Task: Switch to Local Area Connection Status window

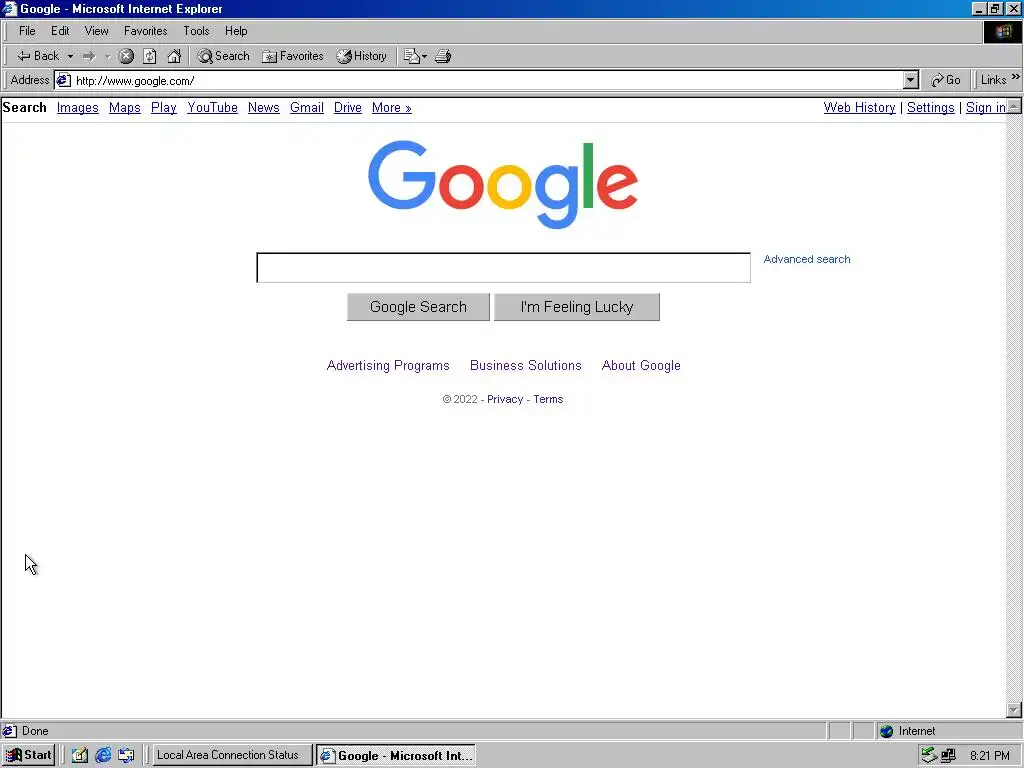Action: tap(232, 755)
